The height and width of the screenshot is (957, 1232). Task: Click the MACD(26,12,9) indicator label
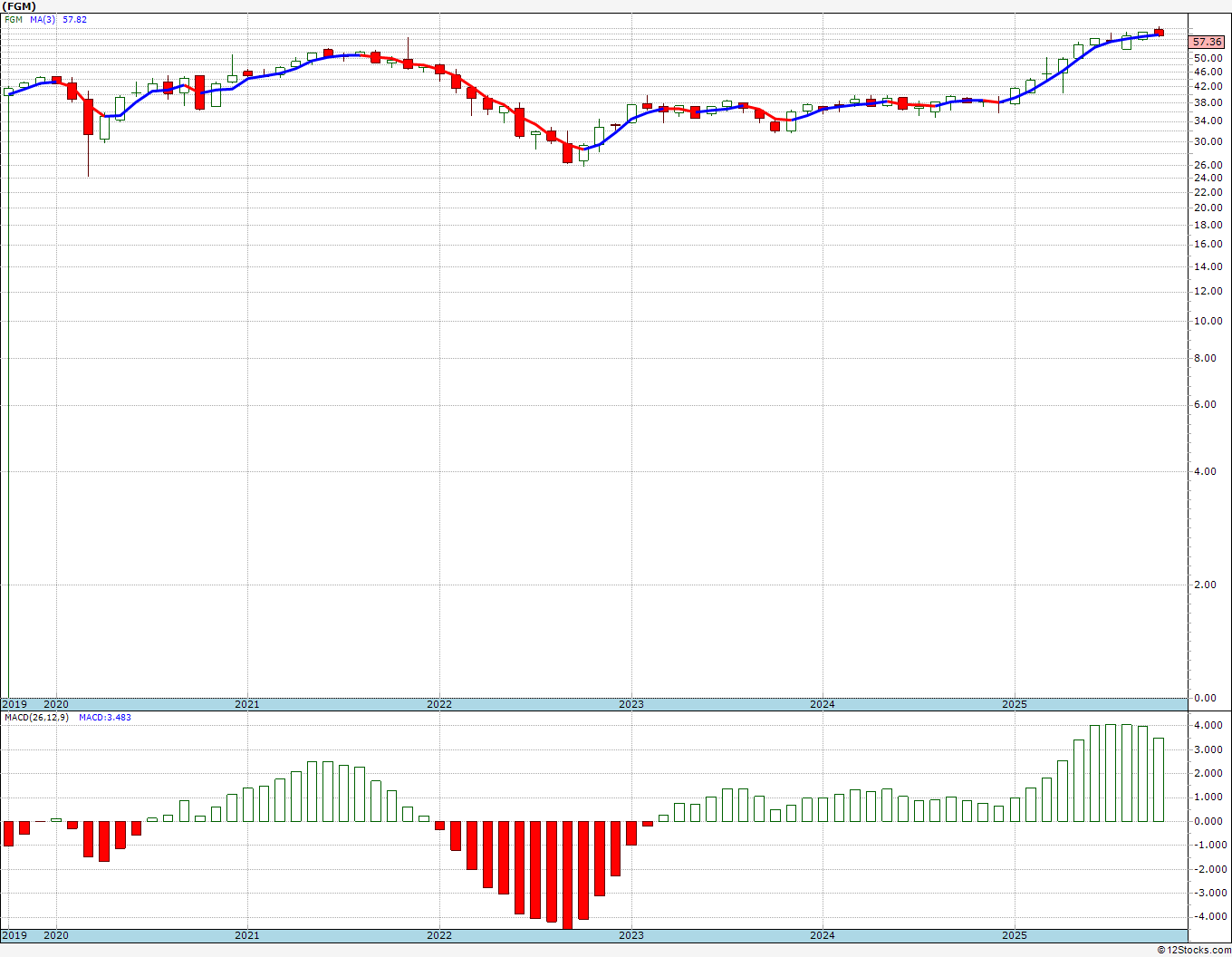36,717
